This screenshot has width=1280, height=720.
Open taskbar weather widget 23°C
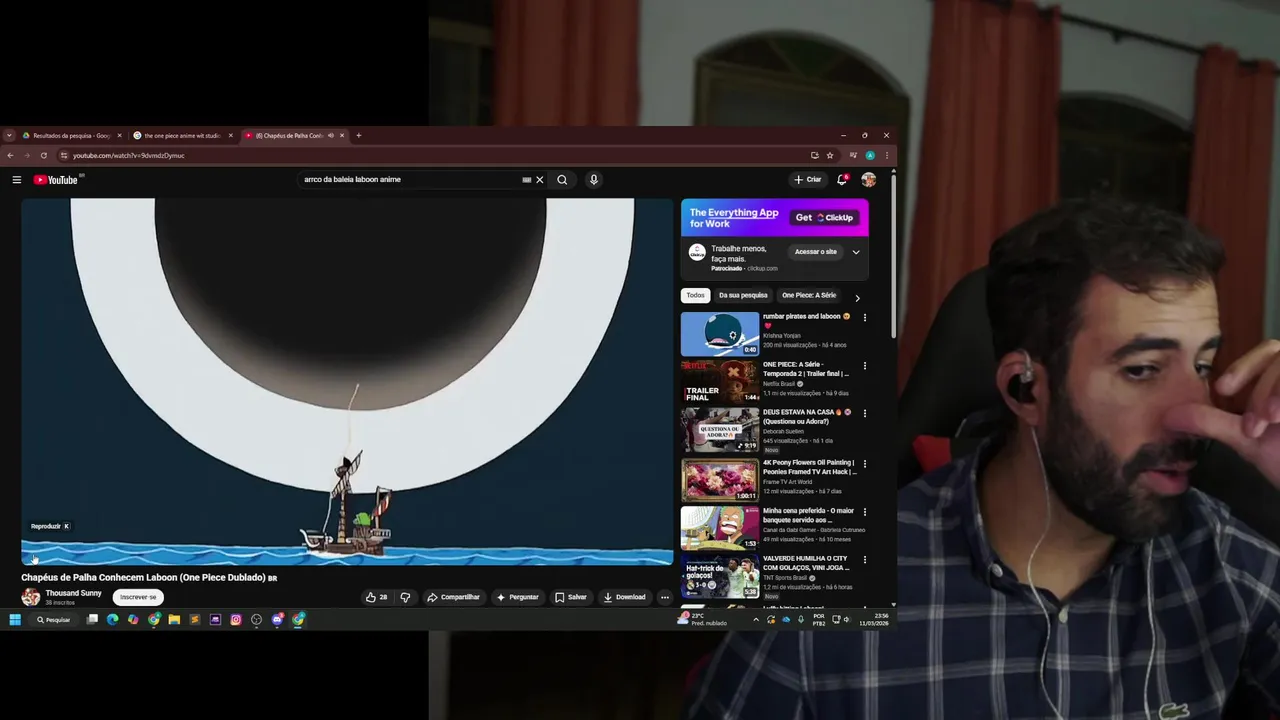703,619
